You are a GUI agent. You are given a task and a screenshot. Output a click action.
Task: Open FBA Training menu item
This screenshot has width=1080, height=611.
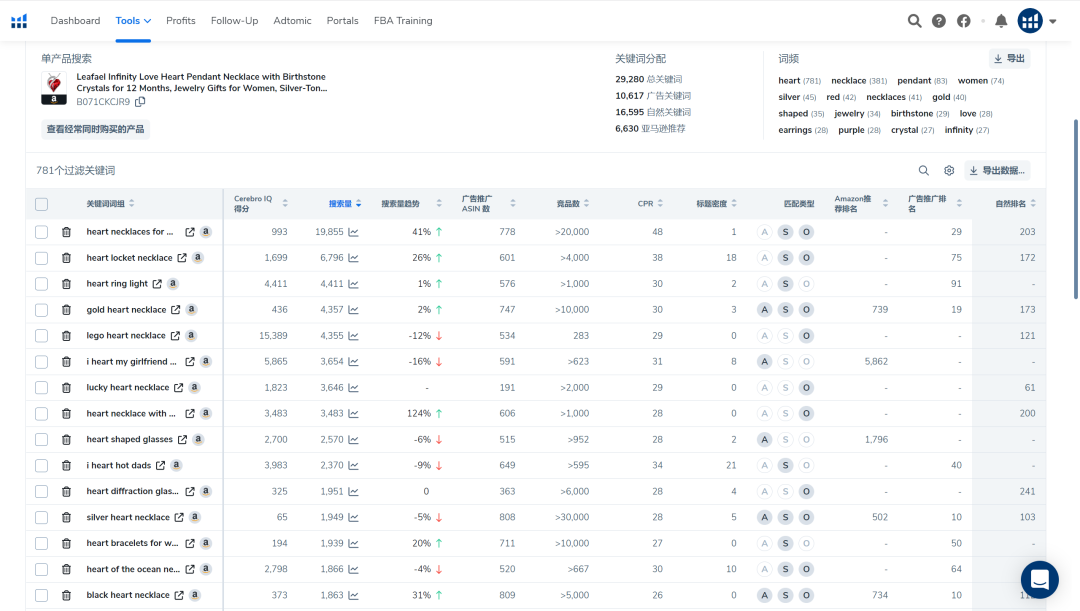[x=403, y=21]
